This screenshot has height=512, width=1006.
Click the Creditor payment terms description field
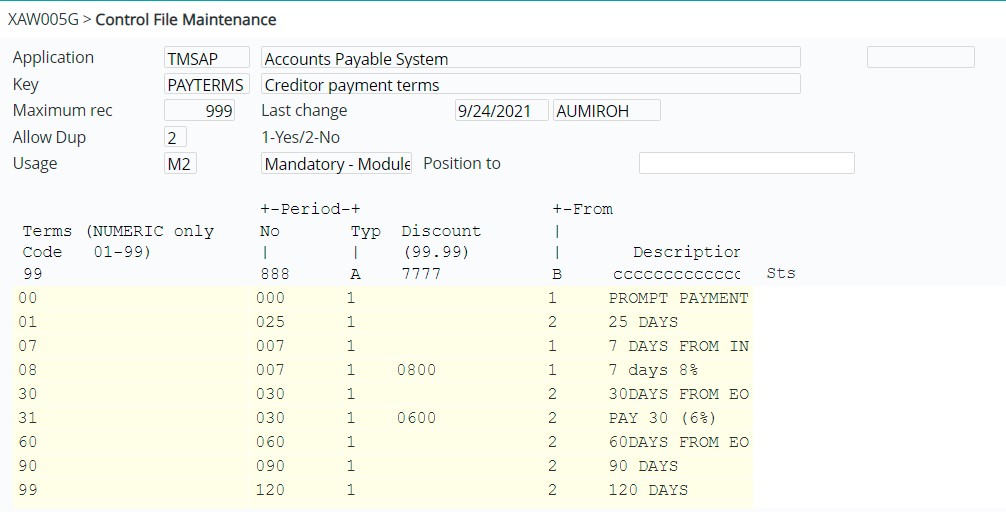point(530,84)
